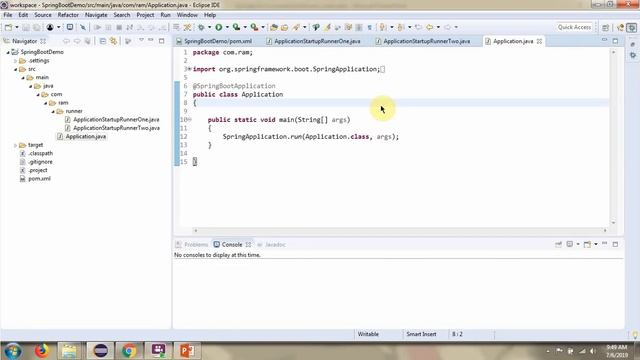640x360 pixels.
Task: Collapse the src folder
Action: point(16,69)
